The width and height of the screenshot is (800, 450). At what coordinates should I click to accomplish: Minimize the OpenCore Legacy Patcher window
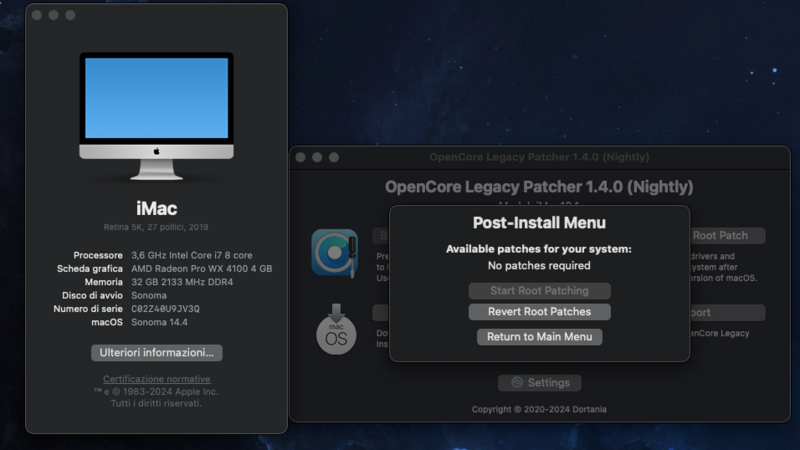[317, 157]
